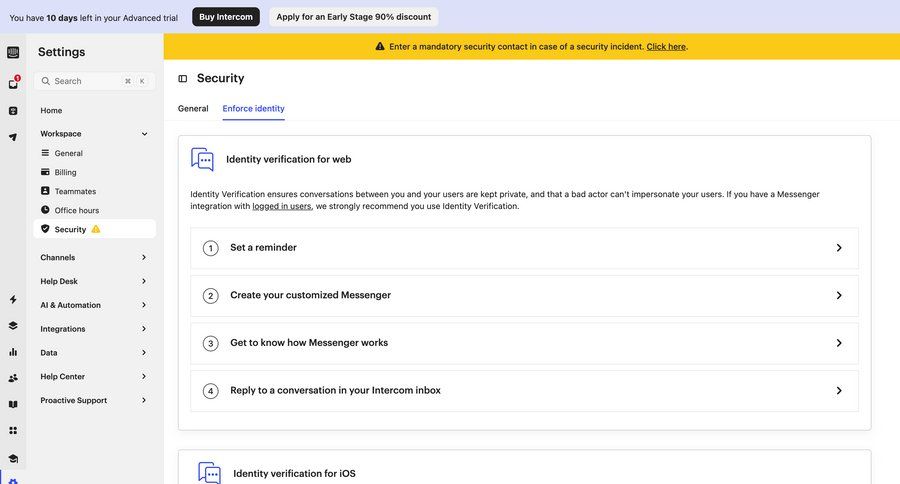Screen dimensions: 900x484
Task: Expand the Data section
Action: coord(144,353)
